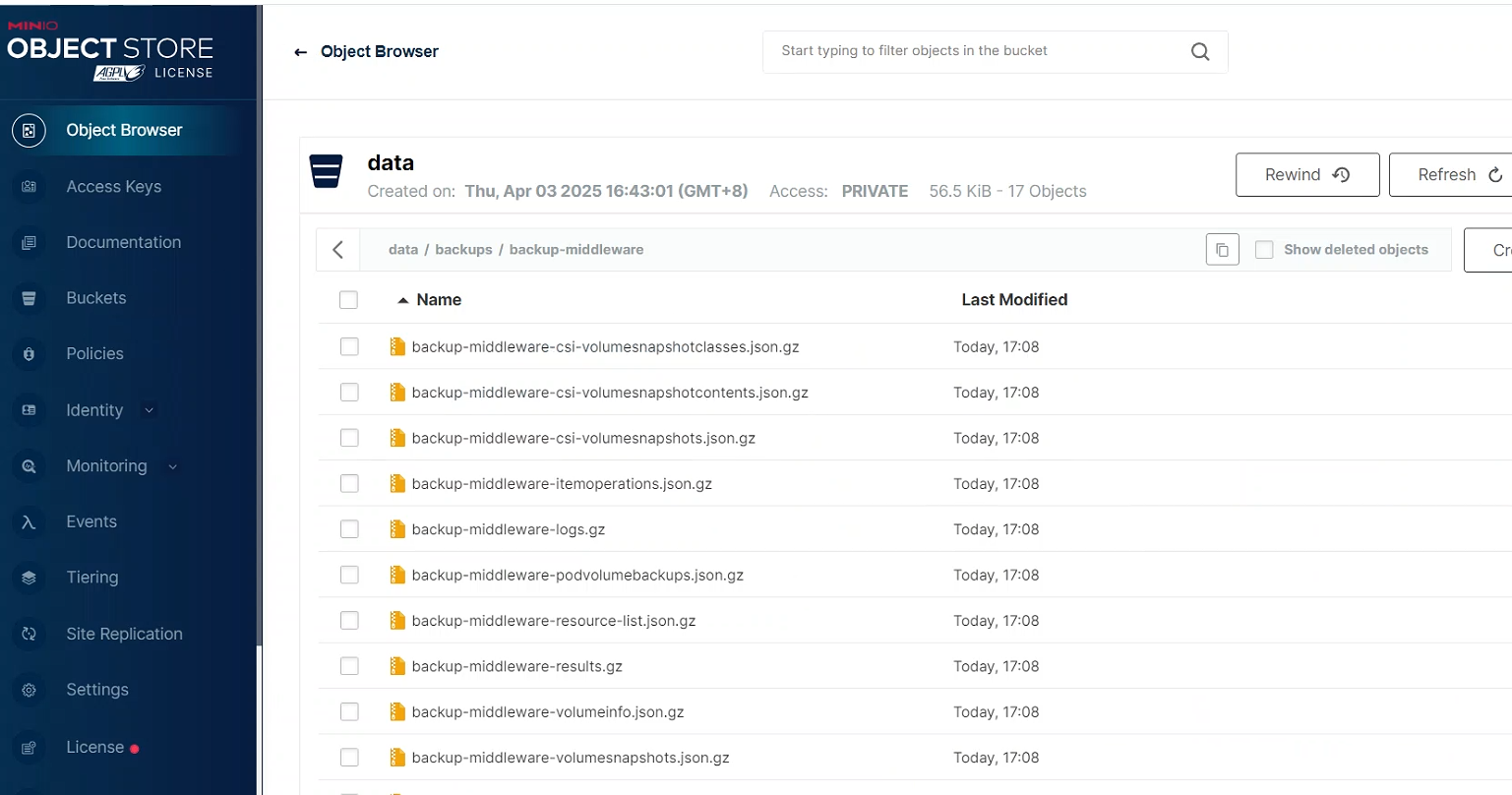Sort by Name column arrow

coord(402,300)
